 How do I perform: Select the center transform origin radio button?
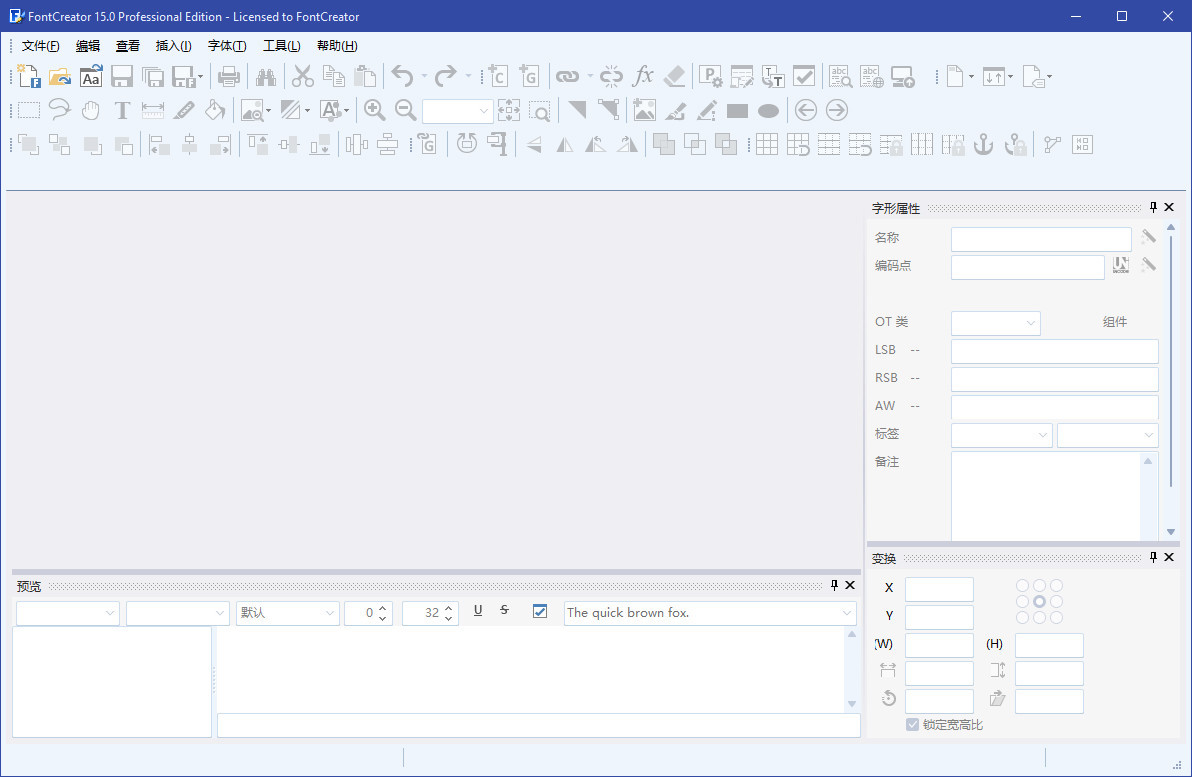point(1040,602)
